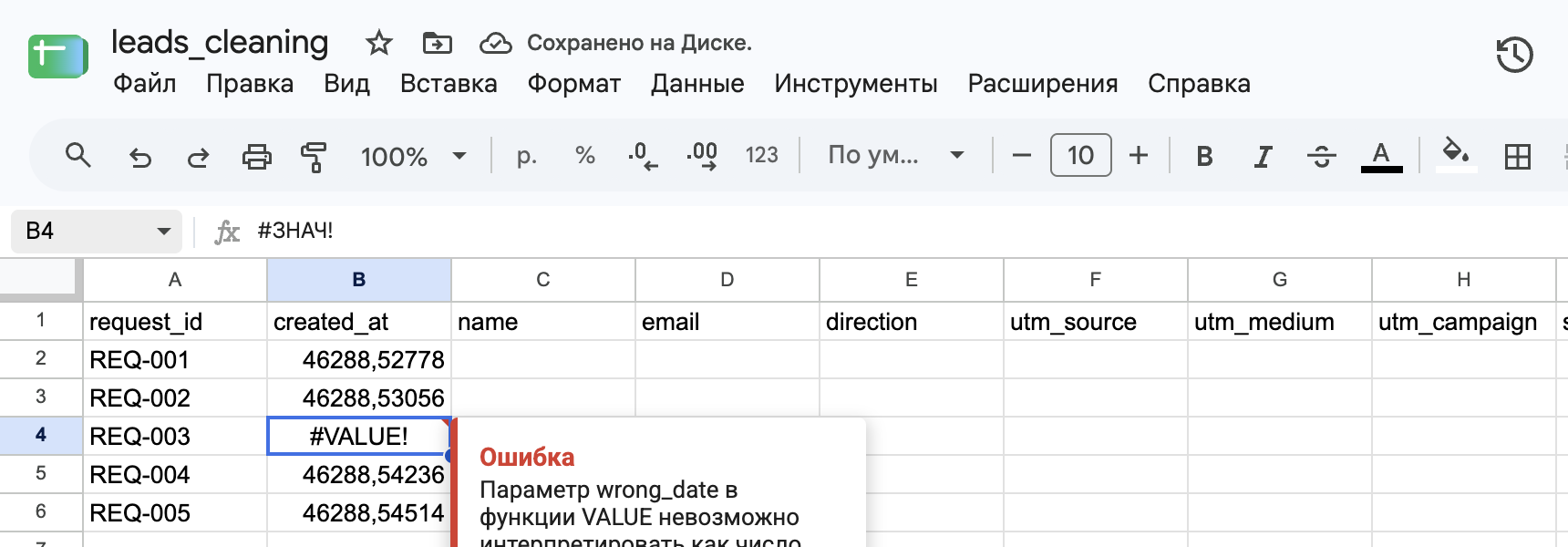Apply percent number format
The width and height of the screenshot is (1568, 547).
click(x=585, y=156)
